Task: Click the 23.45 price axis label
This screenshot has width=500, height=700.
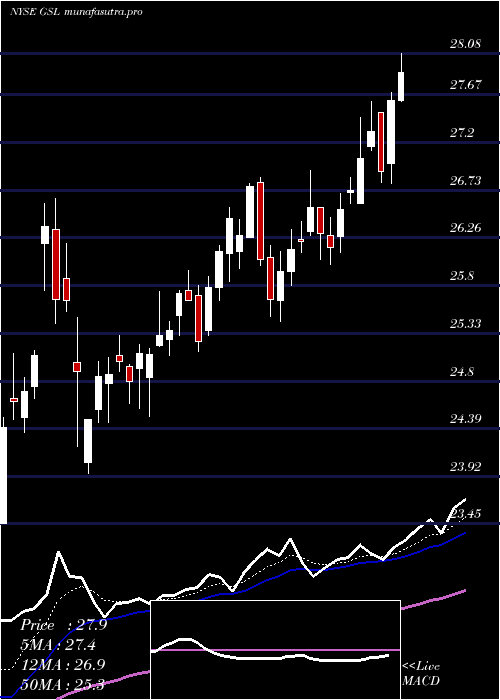Action: (x=466, y=514)
